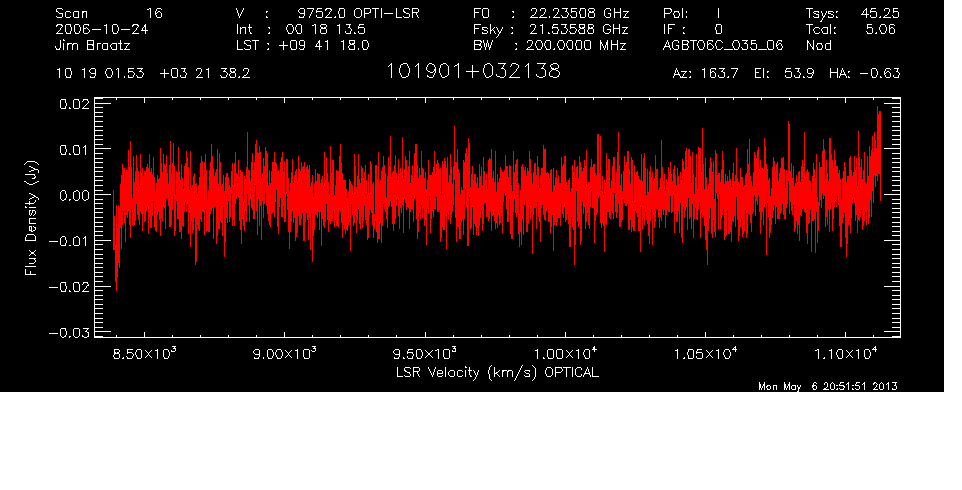Click y-axis tick label 0.01
The image size is (962, 490).
click(74, 150)
